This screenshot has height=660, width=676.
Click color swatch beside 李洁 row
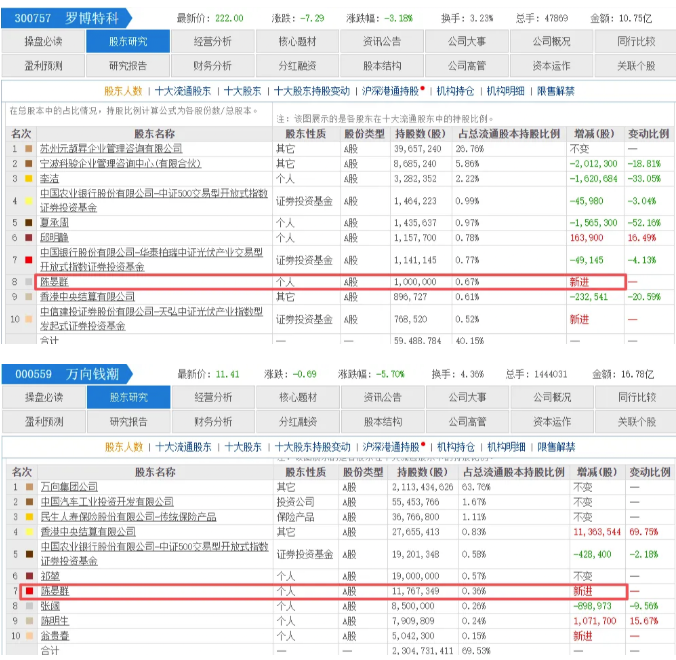(29, 178)
